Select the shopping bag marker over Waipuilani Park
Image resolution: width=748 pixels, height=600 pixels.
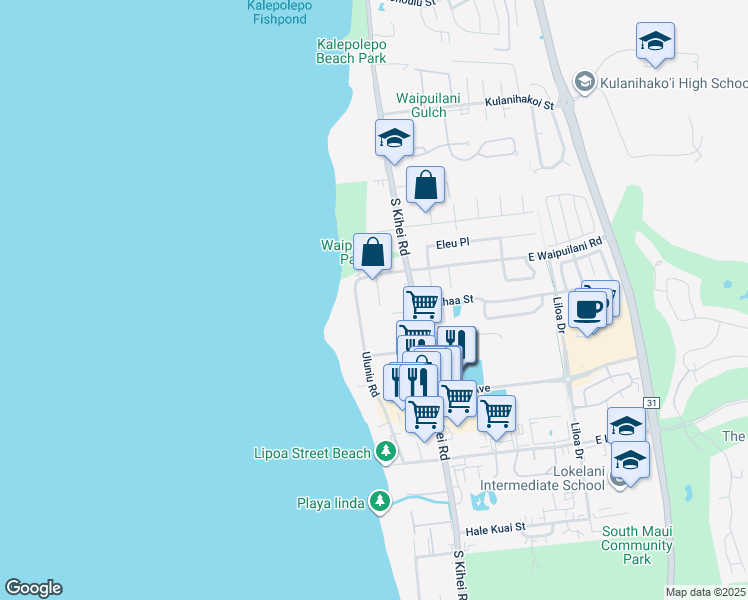coord(373,253)
